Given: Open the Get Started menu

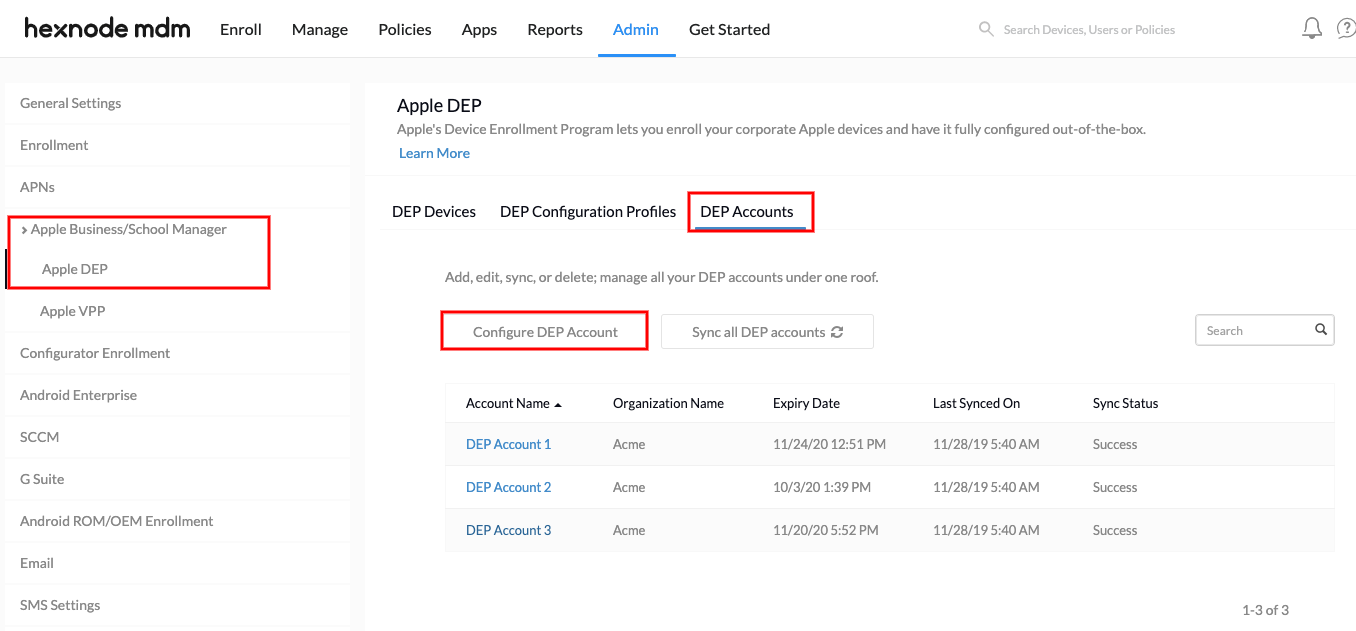Looking at the screenshot, I should pyautogui.click(x=729, y=29).
